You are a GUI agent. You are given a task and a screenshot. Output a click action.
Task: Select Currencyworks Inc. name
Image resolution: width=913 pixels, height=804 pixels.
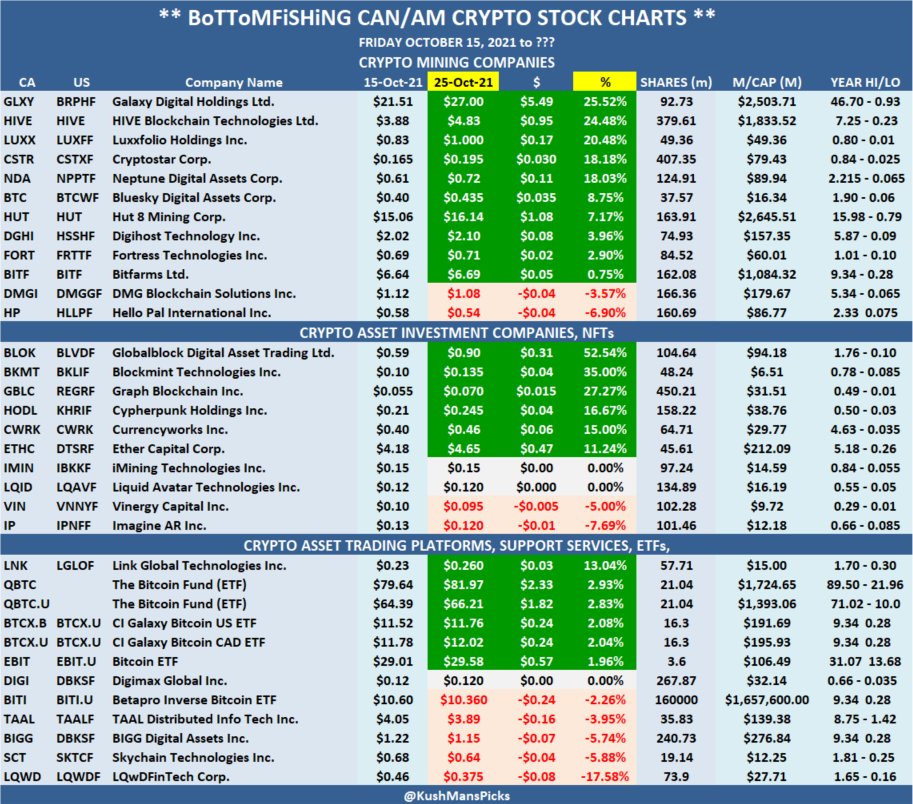[170, 430]
